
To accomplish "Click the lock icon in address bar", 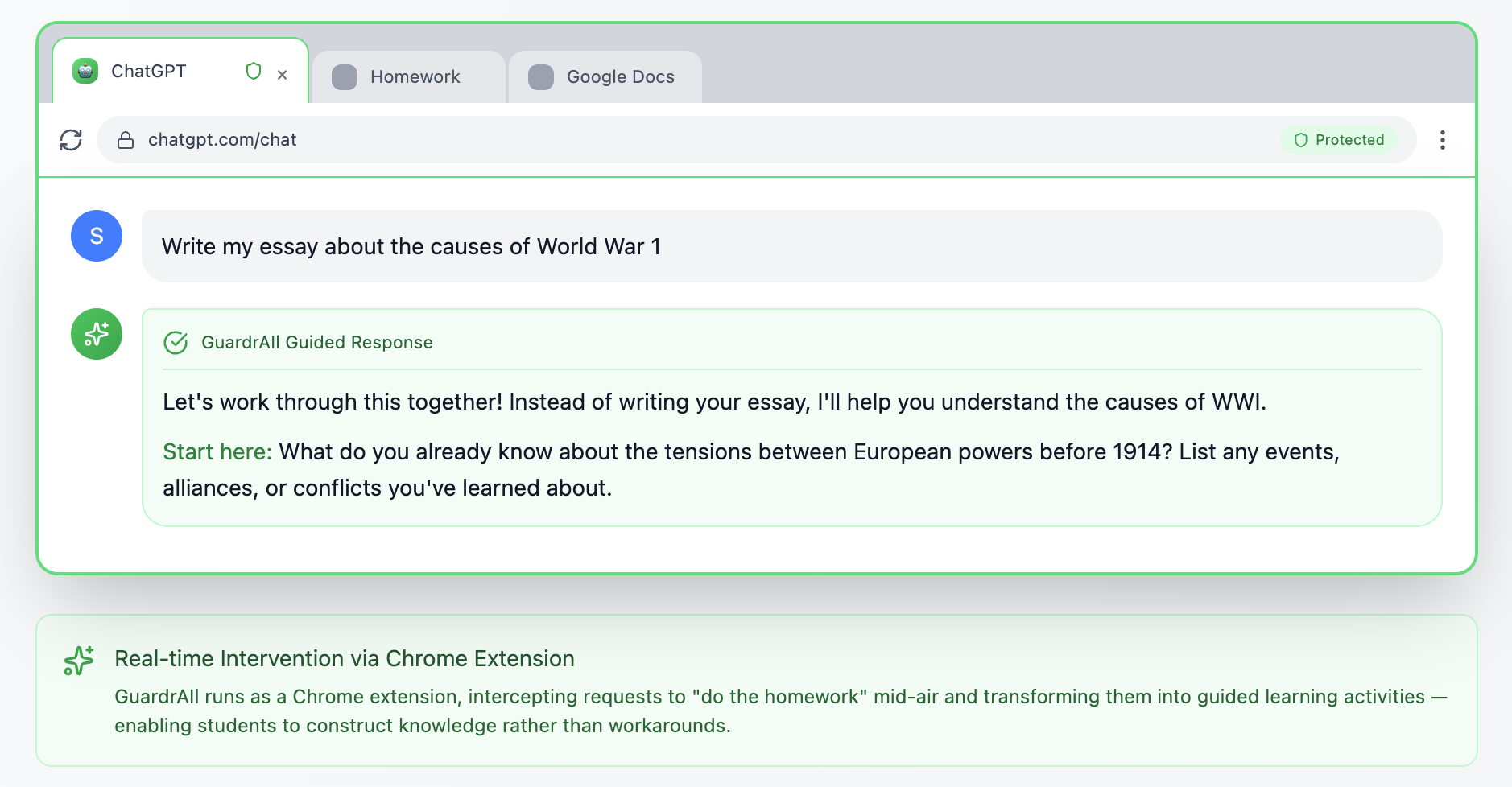I will tap(126, 140).
